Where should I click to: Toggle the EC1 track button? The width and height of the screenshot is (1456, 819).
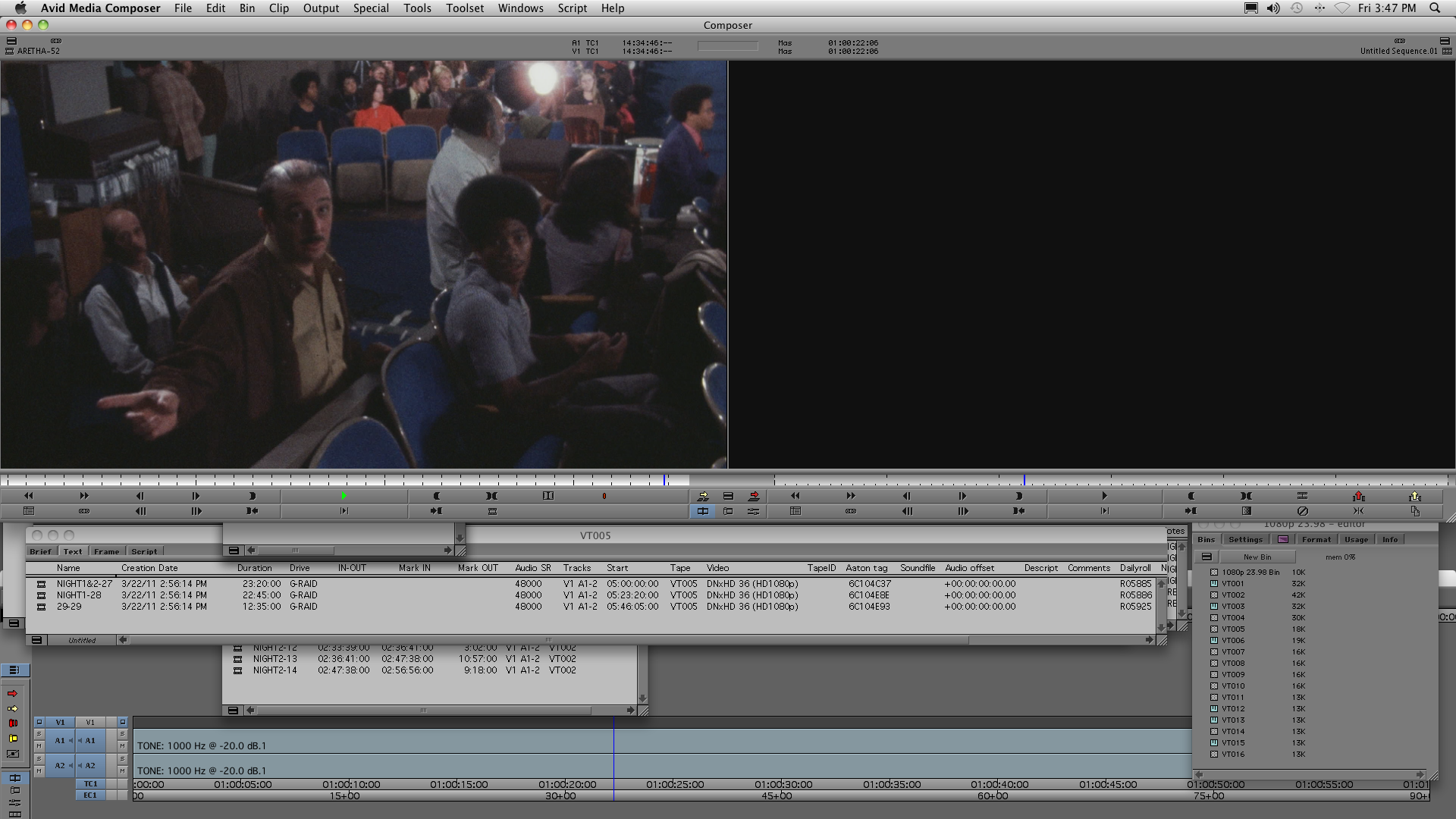tap(90, 795)
